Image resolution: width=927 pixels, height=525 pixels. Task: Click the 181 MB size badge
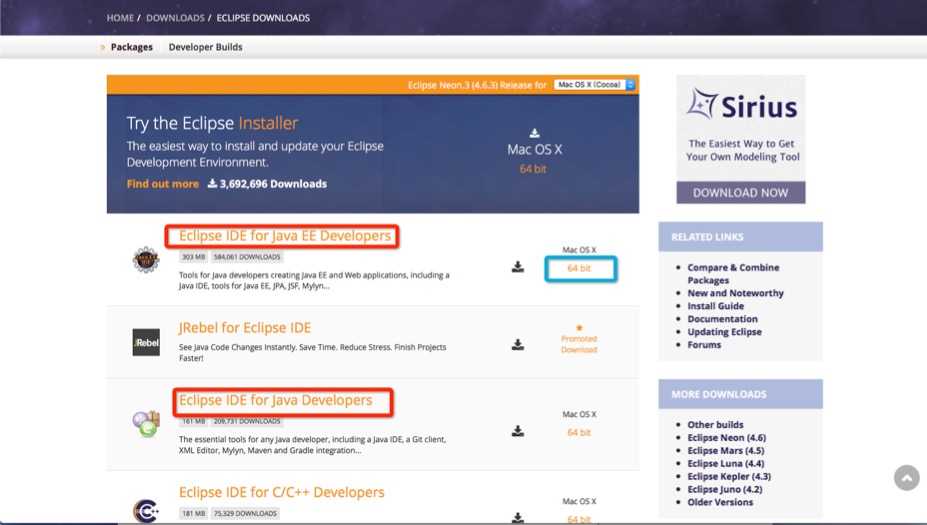(193, 513)
